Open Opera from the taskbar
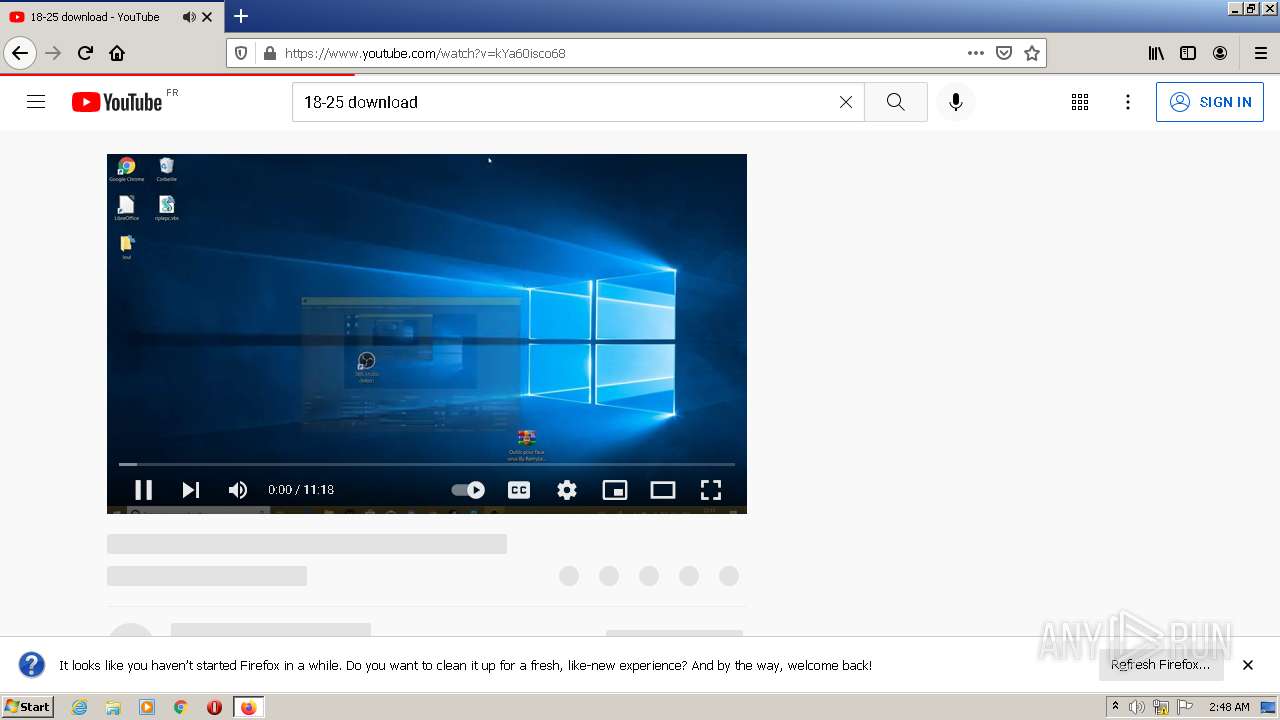Image resolution: width=1280 pixels, height=720 pixels. [x=214, y=707]
